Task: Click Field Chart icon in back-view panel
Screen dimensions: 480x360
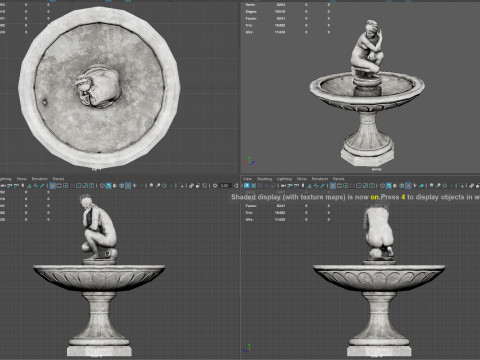Action: coord(359,186)
